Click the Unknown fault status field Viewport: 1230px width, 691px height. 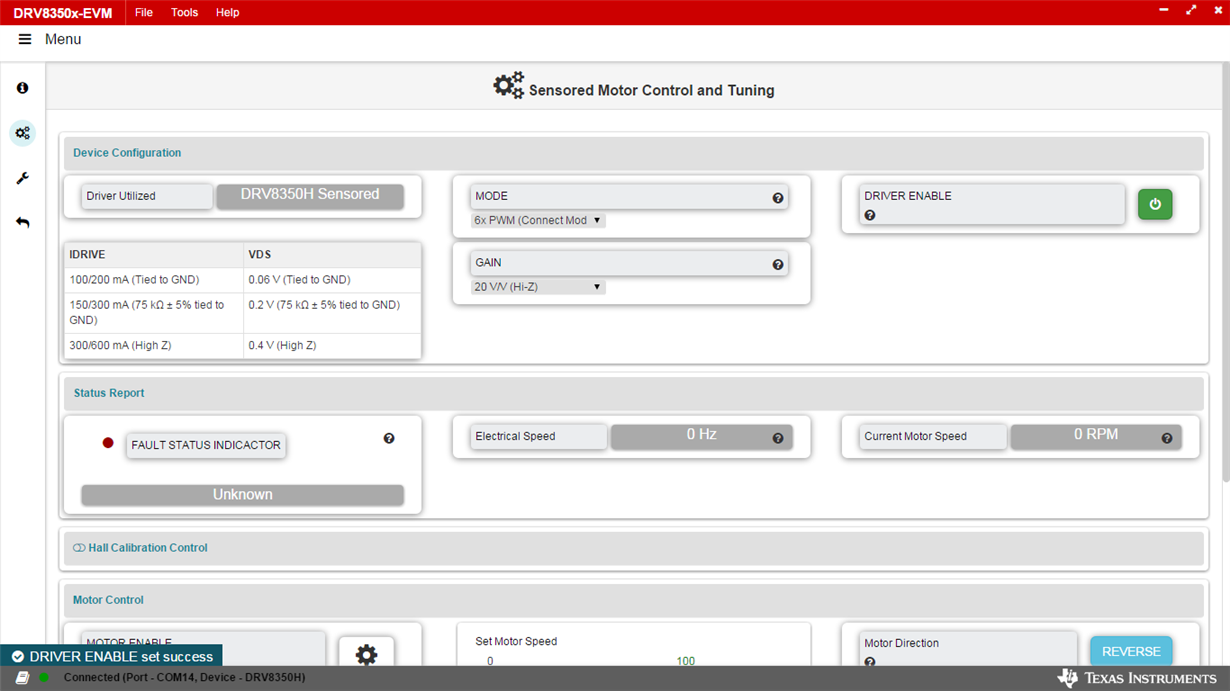242,495
